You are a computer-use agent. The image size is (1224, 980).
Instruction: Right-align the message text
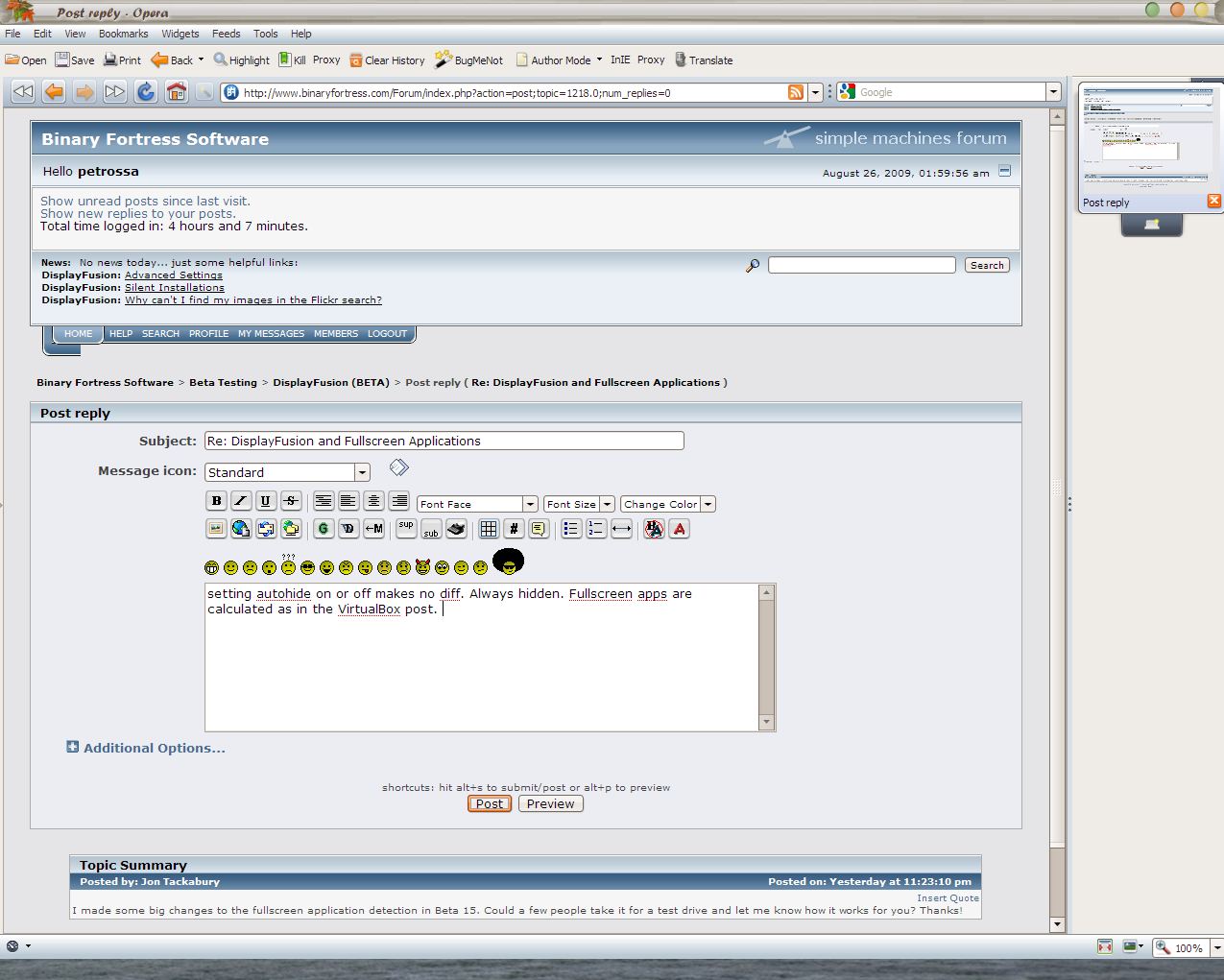[x=398, y=500]
